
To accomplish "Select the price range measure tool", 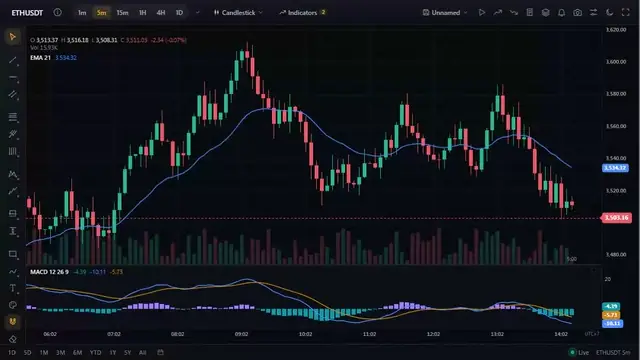I will tap(13, 231).
